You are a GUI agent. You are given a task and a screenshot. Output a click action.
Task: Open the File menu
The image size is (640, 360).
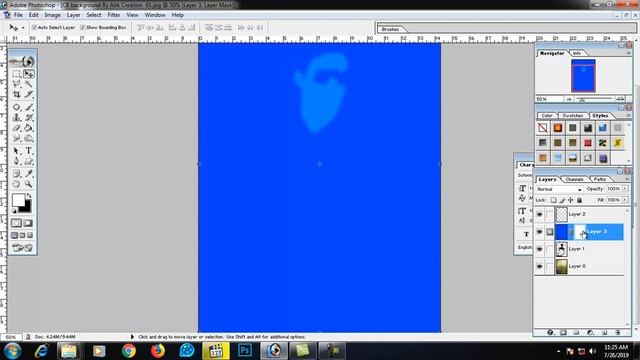pos(18,15)
